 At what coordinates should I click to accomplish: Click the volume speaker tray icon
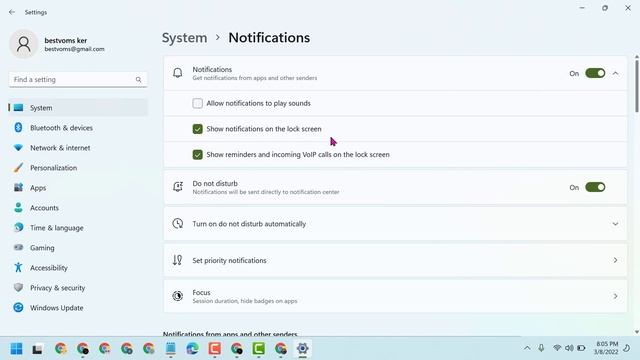tap(569, 348)
